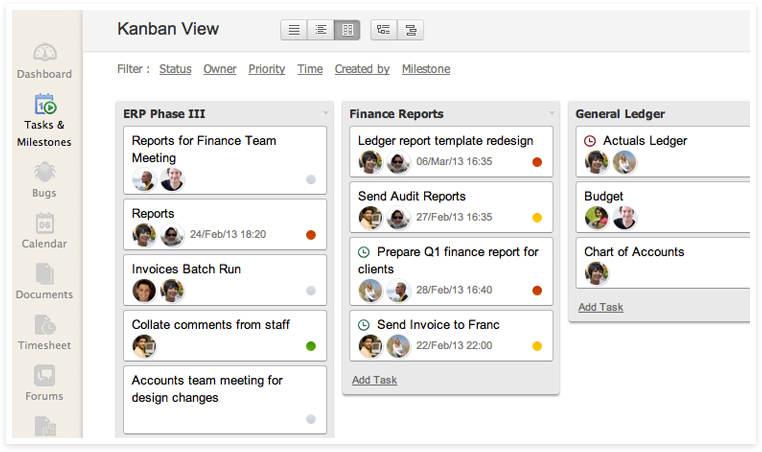Switch to the indented list view
The image size is (762, 452).
click(321, 30)
